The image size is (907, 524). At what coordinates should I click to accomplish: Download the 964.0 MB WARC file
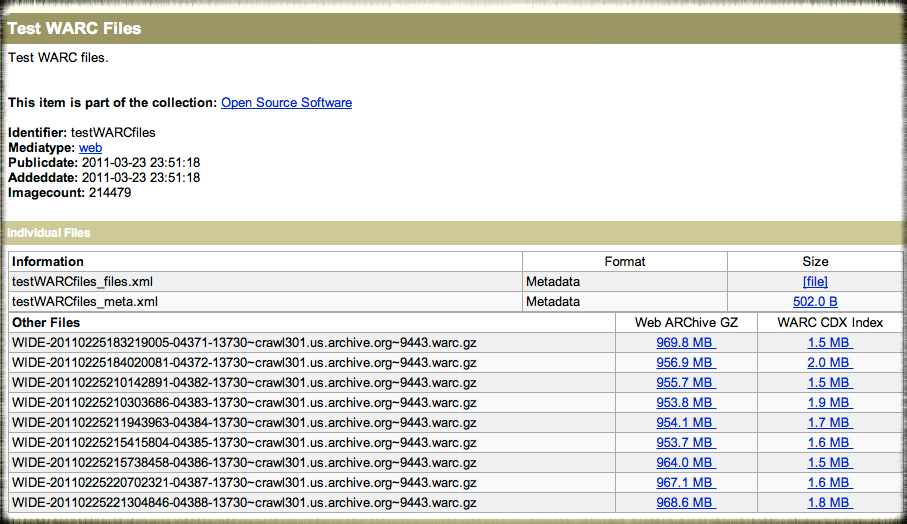(x=686, y=463)
